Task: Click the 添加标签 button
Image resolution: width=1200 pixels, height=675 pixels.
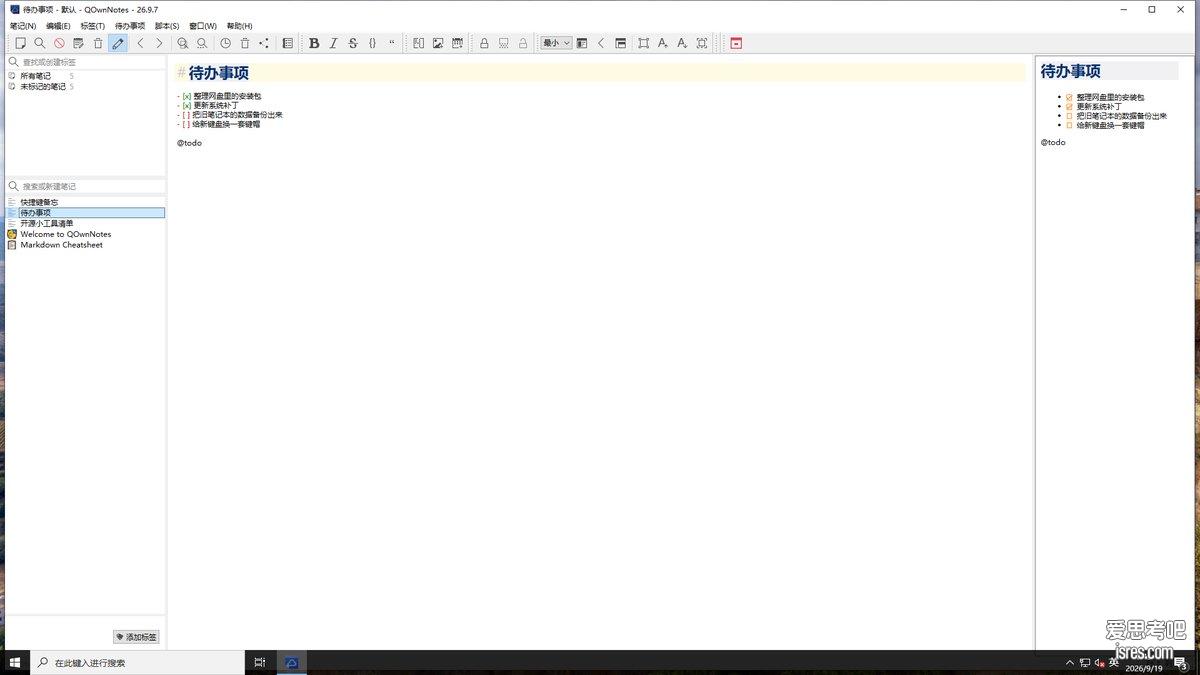Action: [x=136, y=637]
